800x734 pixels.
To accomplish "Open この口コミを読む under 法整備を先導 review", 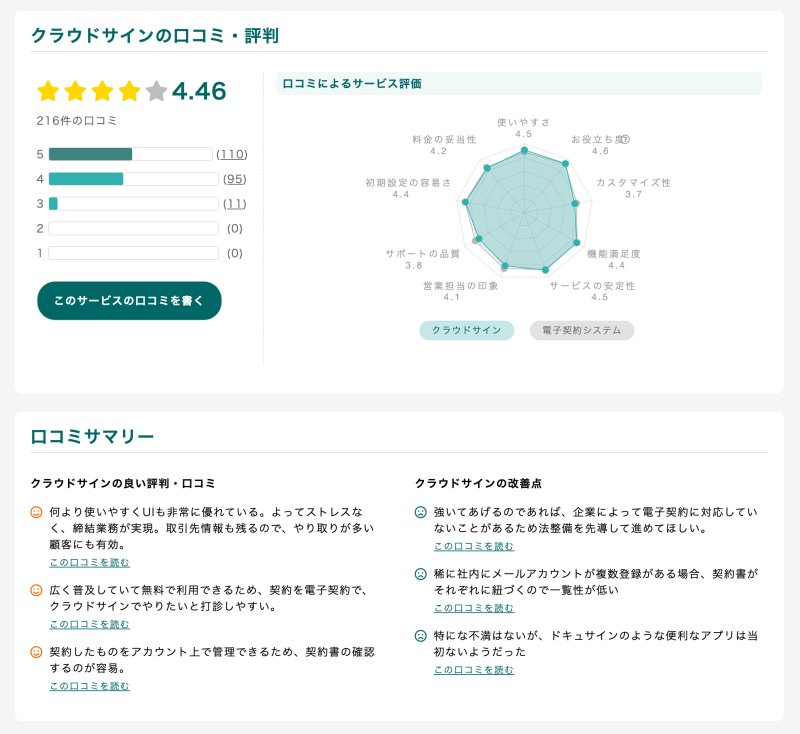I will point(474,546).
